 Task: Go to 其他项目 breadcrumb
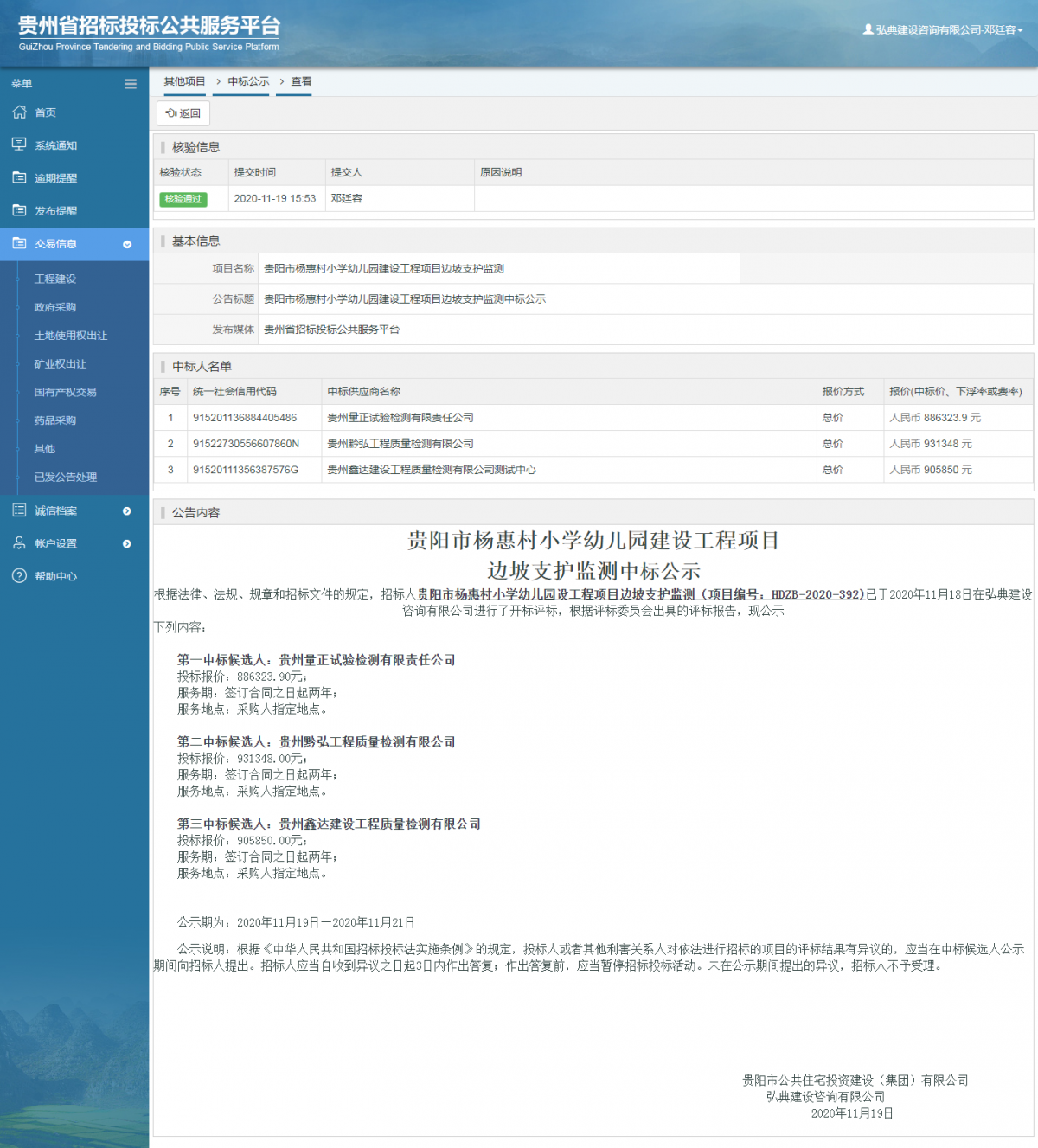(185, 81)
